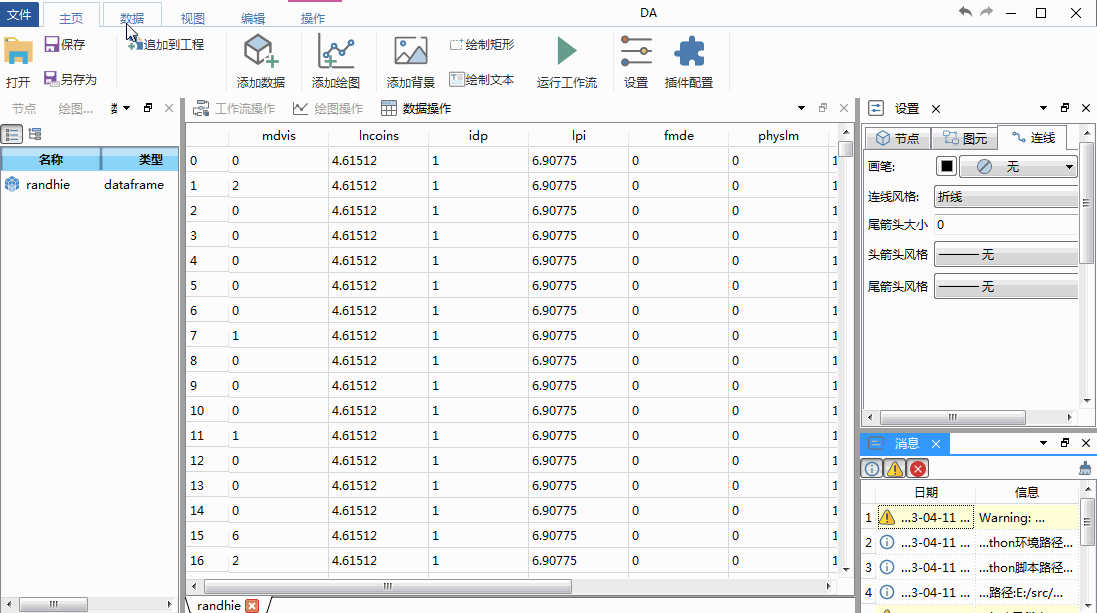Run the workflow with the green play icon
The width and height of the screenshot is (1097, 613).
point(566,60)
